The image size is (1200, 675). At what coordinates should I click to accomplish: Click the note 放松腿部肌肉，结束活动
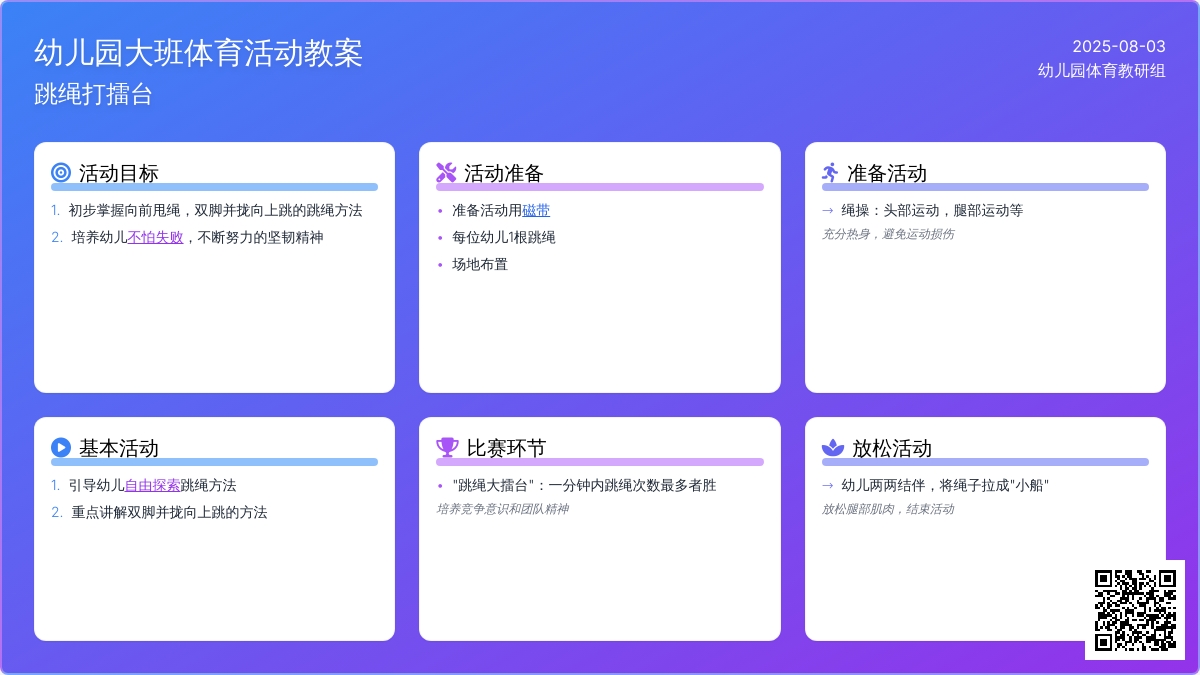pyautogui.click(x=888, y=509)
